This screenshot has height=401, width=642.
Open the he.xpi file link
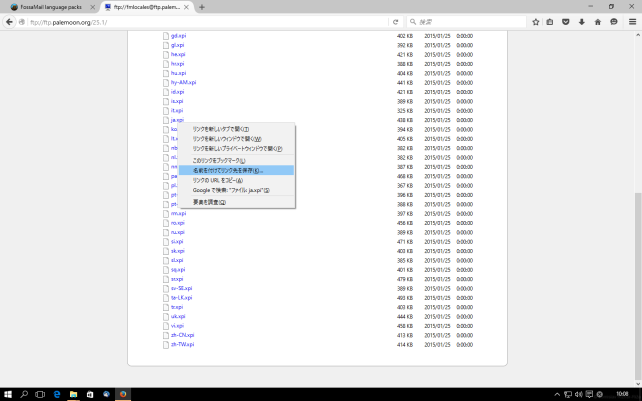(178, 54)
